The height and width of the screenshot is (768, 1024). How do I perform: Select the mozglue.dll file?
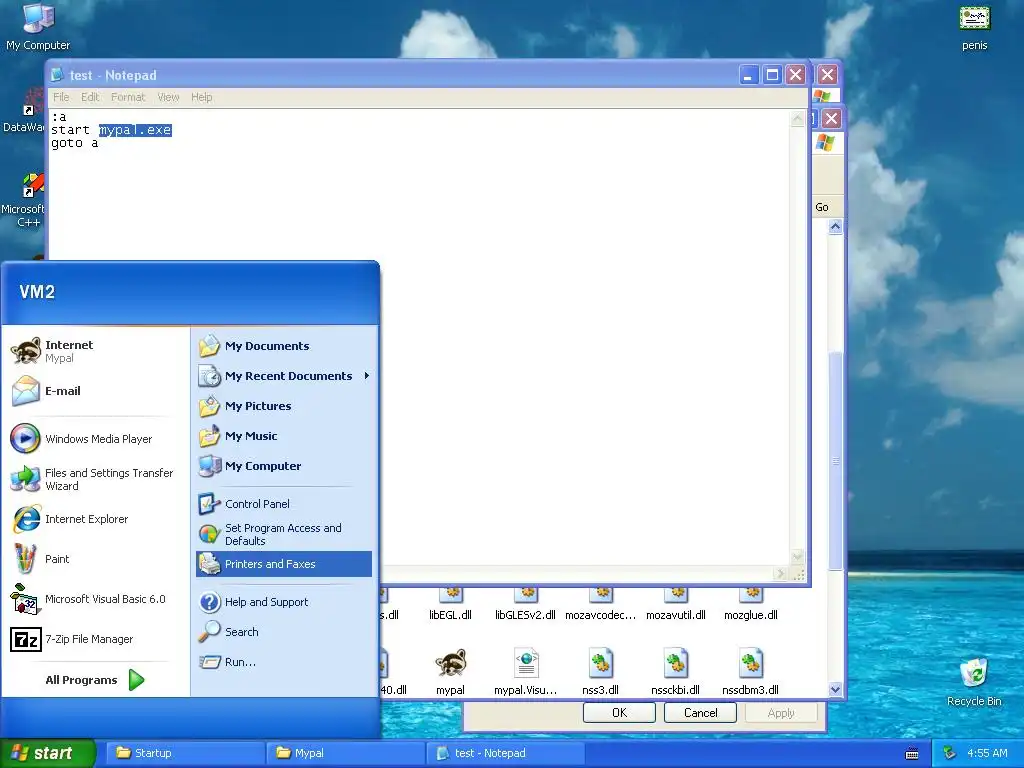pyautogui.click(x=750, y=605)
